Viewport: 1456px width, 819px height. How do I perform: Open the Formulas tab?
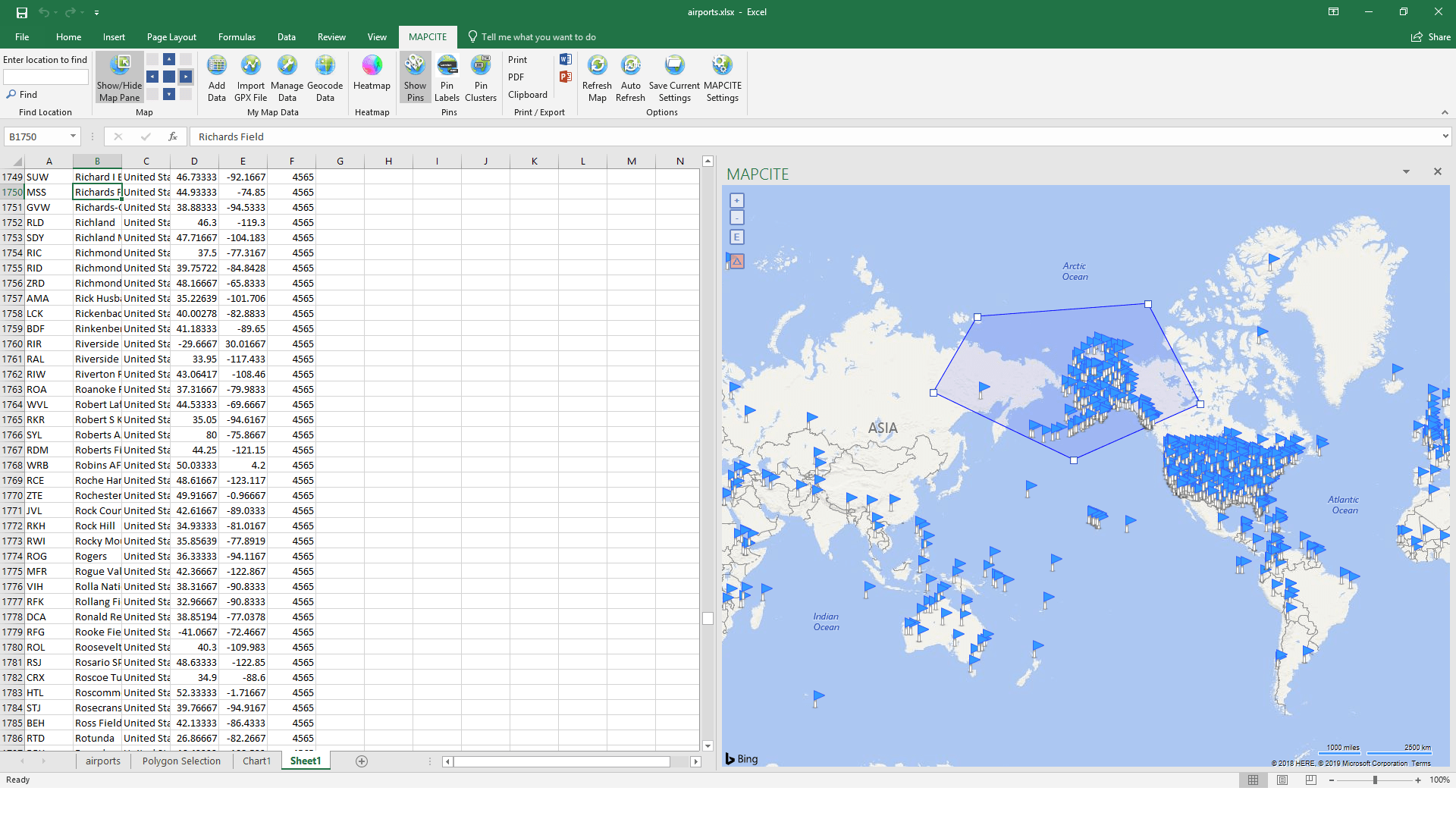tap(237, 36)
